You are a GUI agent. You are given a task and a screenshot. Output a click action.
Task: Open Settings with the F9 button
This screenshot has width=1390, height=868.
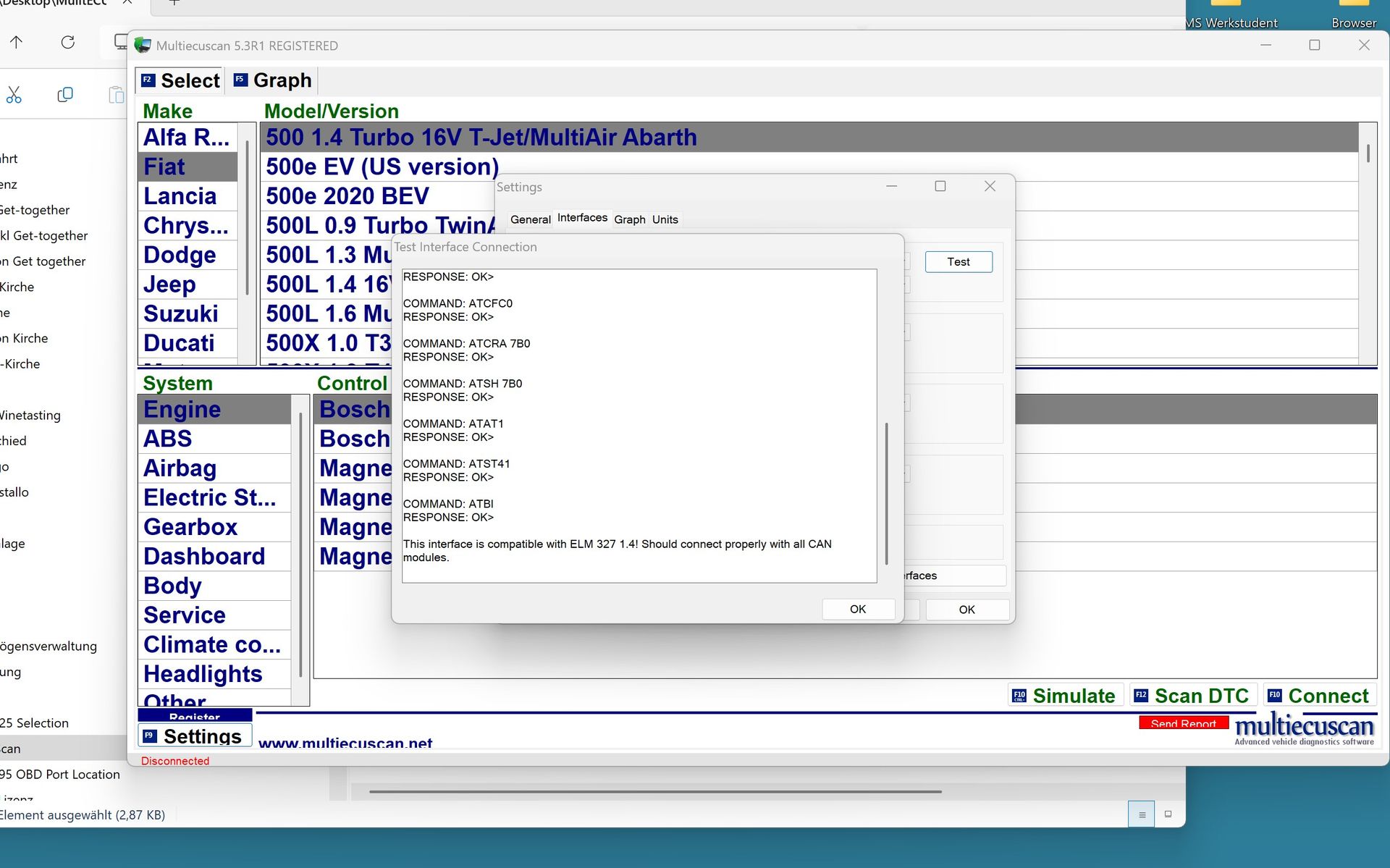pos(194,736)
